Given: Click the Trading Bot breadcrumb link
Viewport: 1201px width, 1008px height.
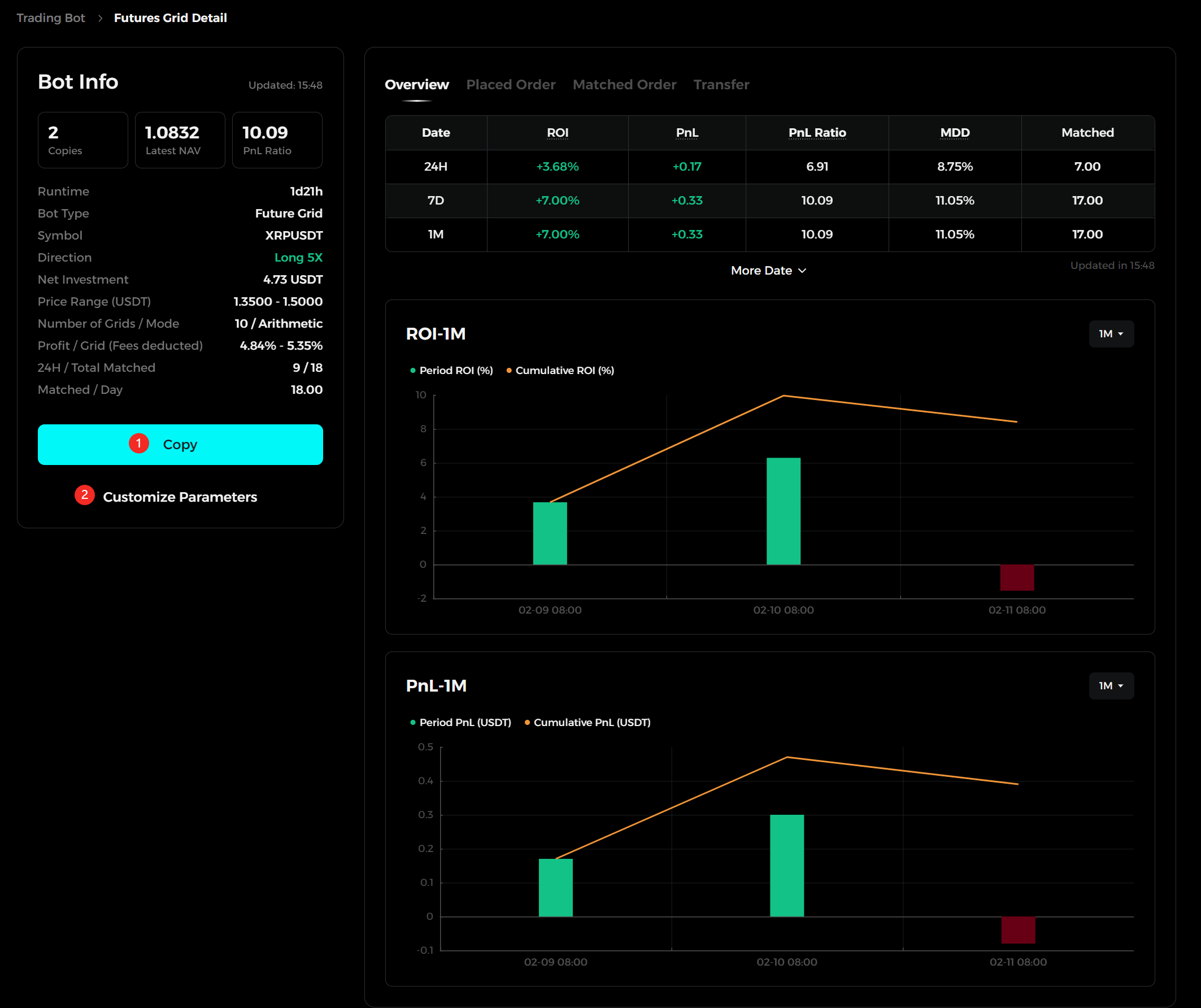Looking at the screenshot, I should coord(50,18).
